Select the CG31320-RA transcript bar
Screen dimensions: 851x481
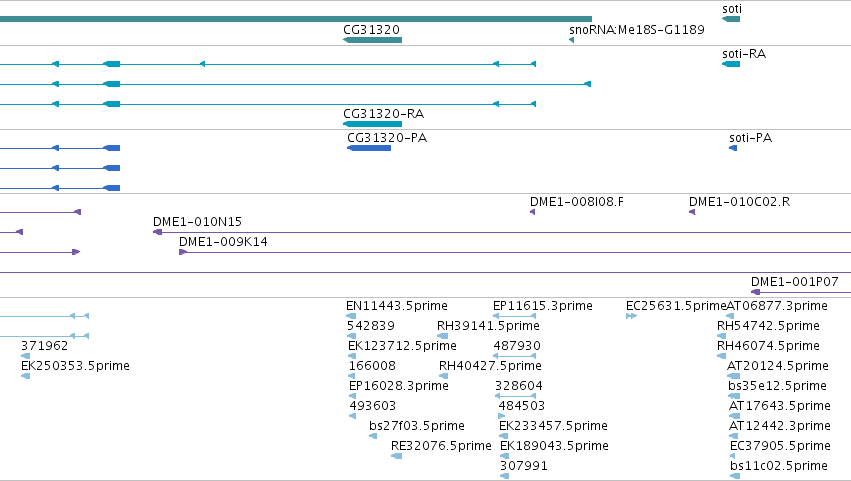coord(372,124)
